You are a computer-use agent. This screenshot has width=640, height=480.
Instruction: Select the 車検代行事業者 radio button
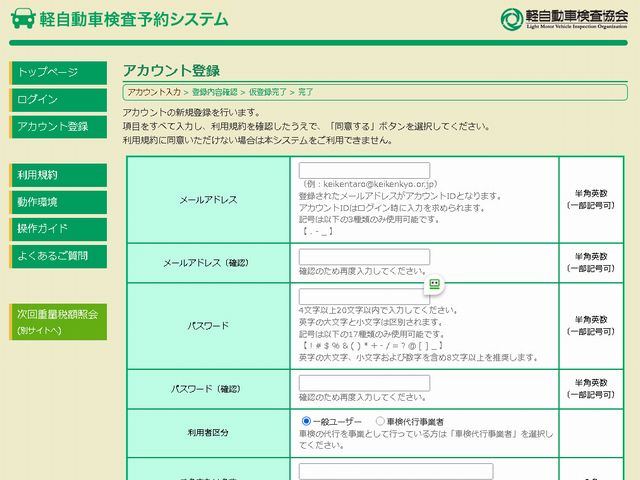(380, 422)
